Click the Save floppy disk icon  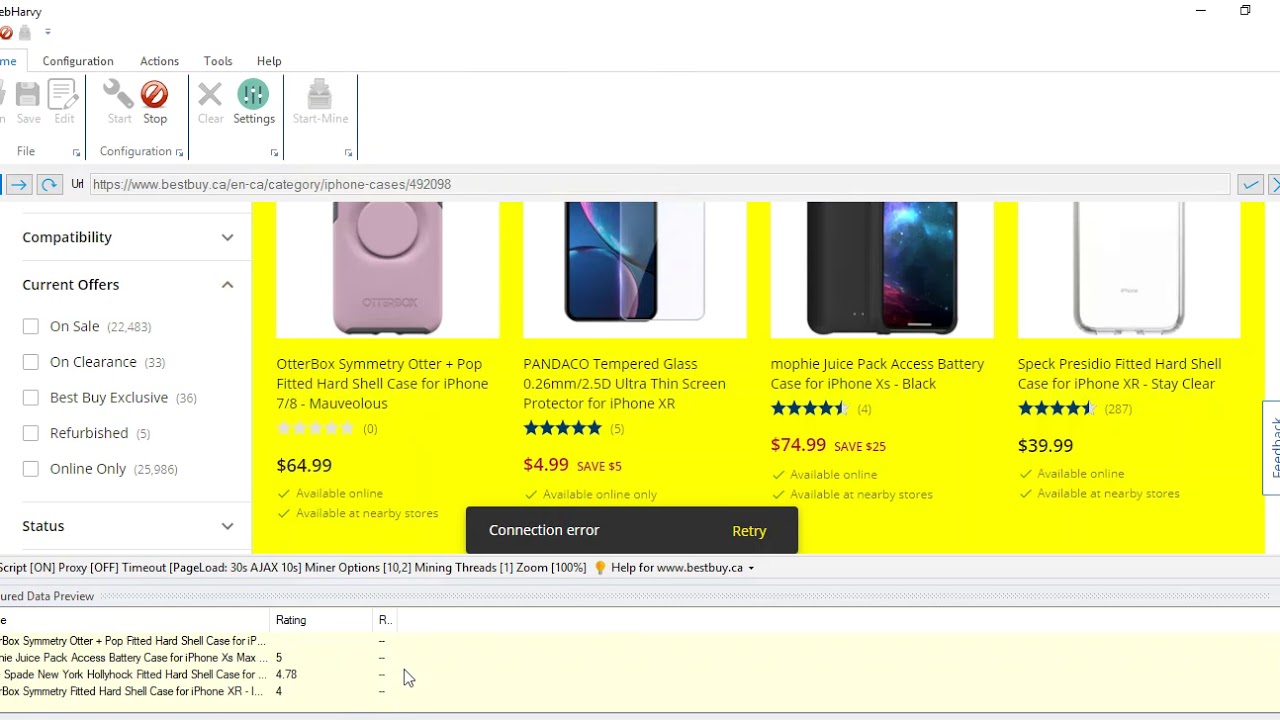[x=28, y=95]
